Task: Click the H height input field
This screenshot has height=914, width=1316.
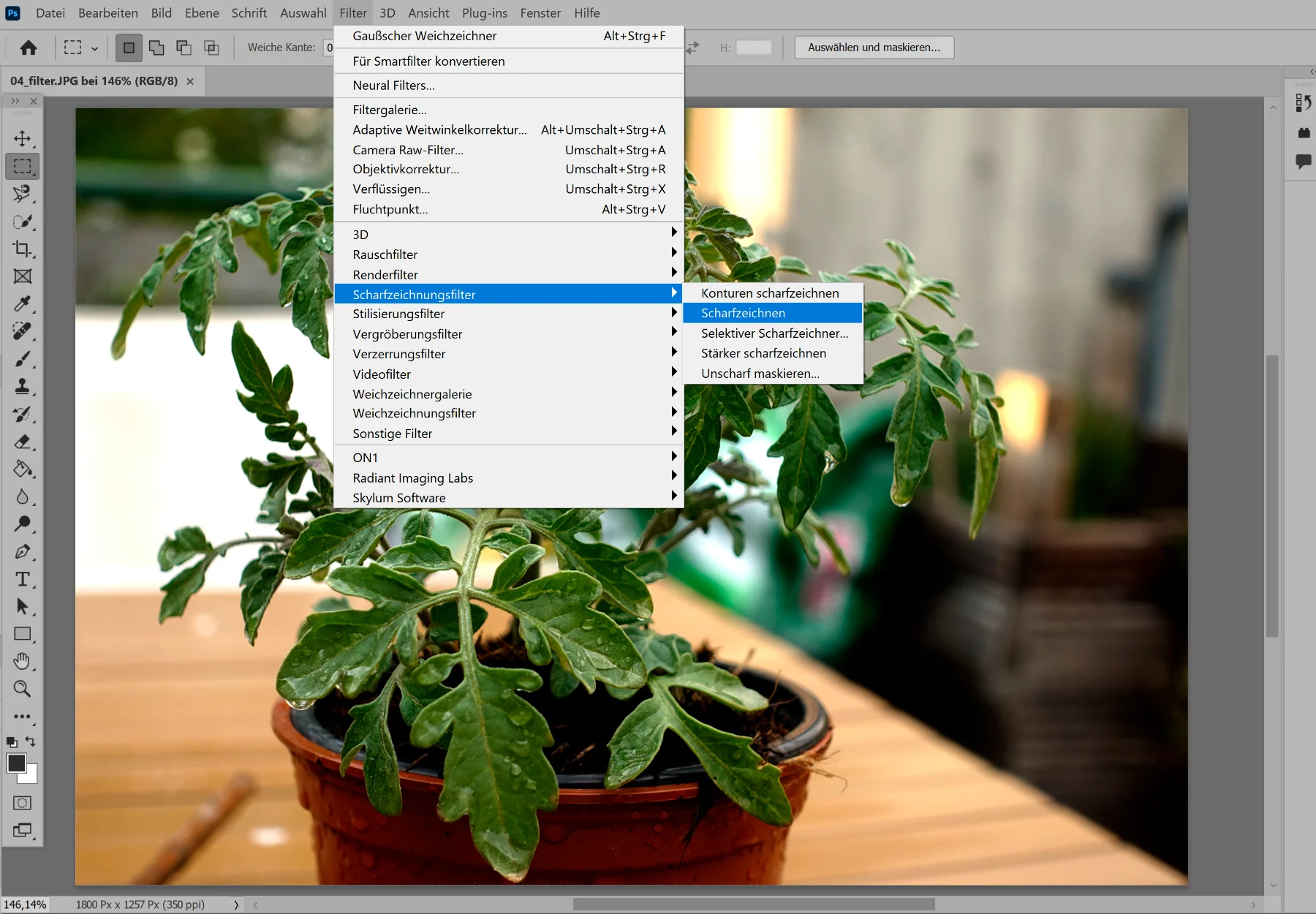Action: [753, 48]
